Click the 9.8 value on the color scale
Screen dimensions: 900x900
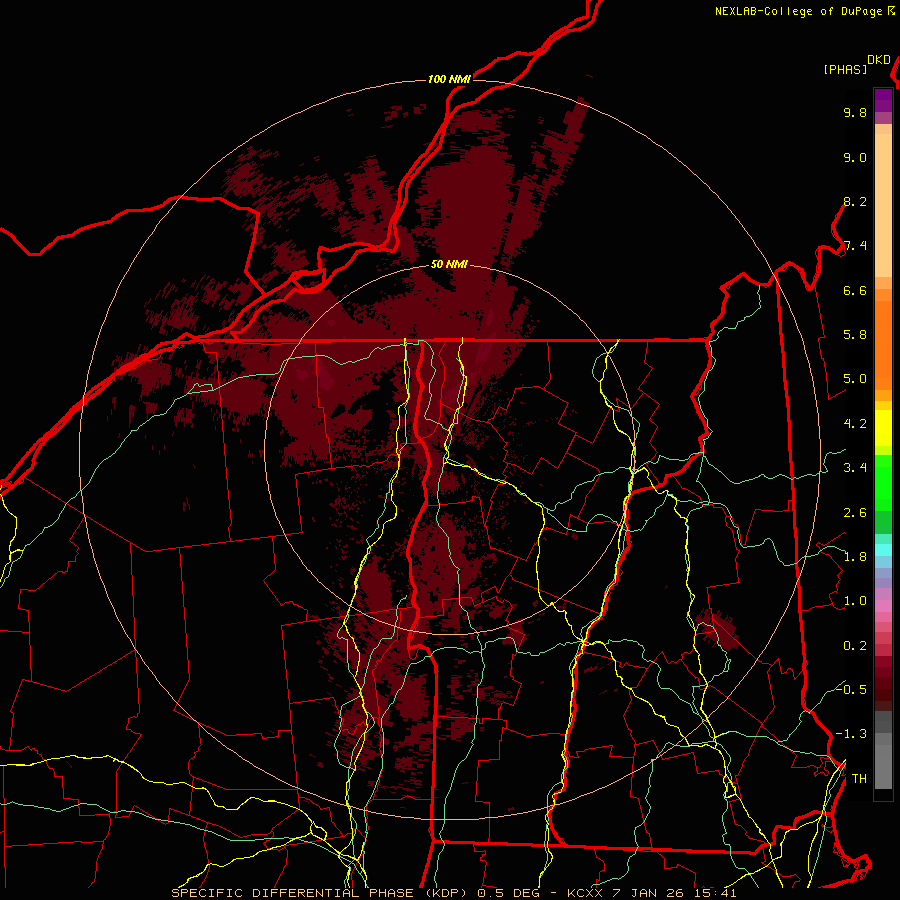[855, 113]
